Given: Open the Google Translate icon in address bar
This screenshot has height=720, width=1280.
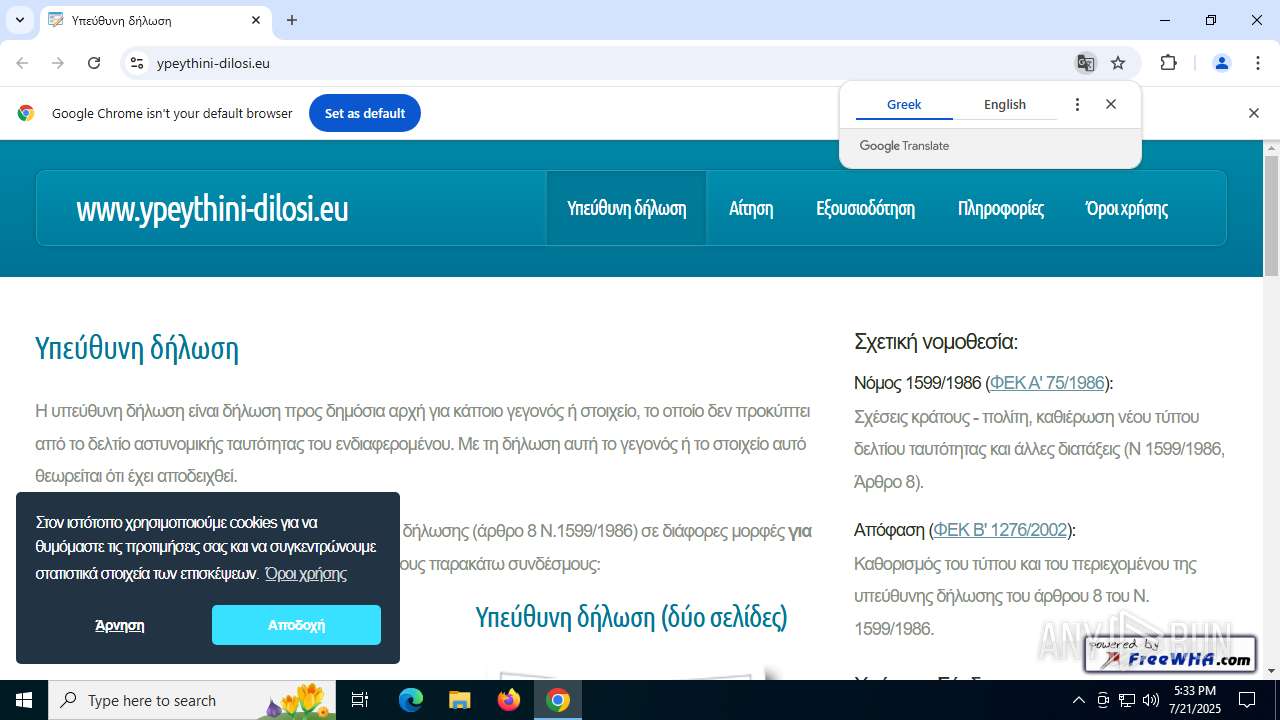Looking at the screenshot, I should (1085, 63).
